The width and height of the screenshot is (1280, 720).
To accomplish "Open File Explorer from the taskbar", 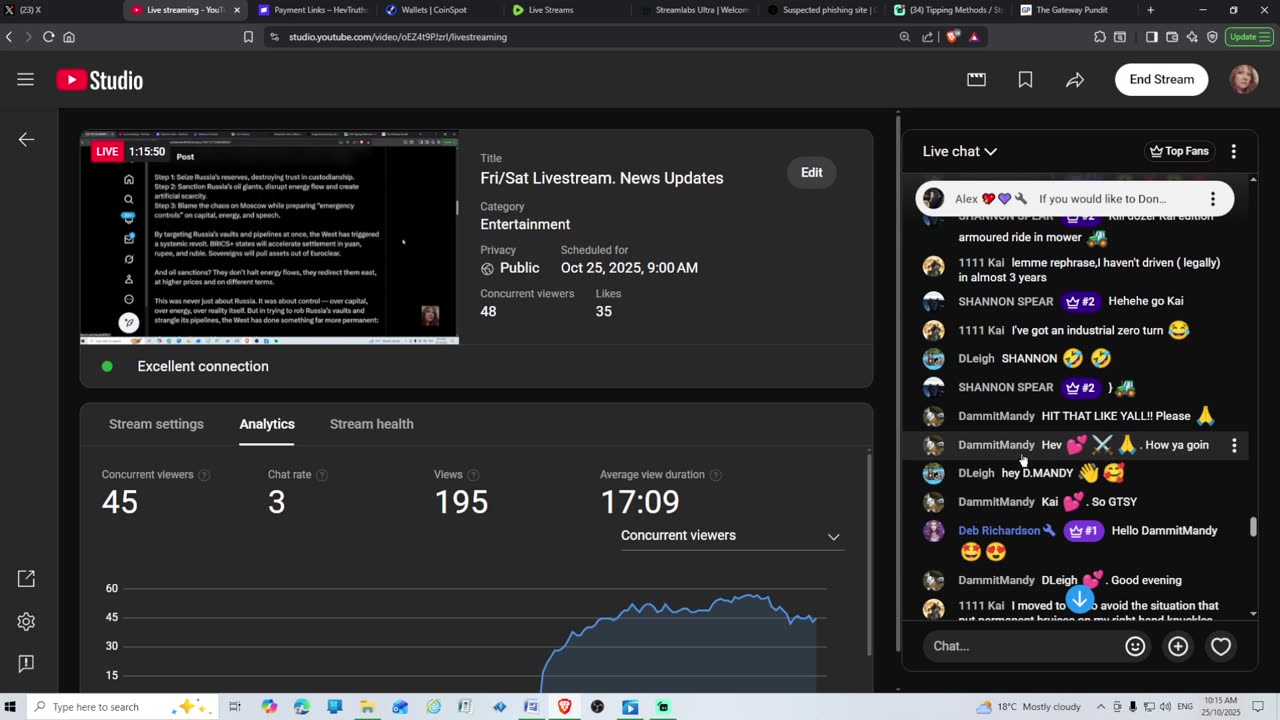I will point(367,707).
